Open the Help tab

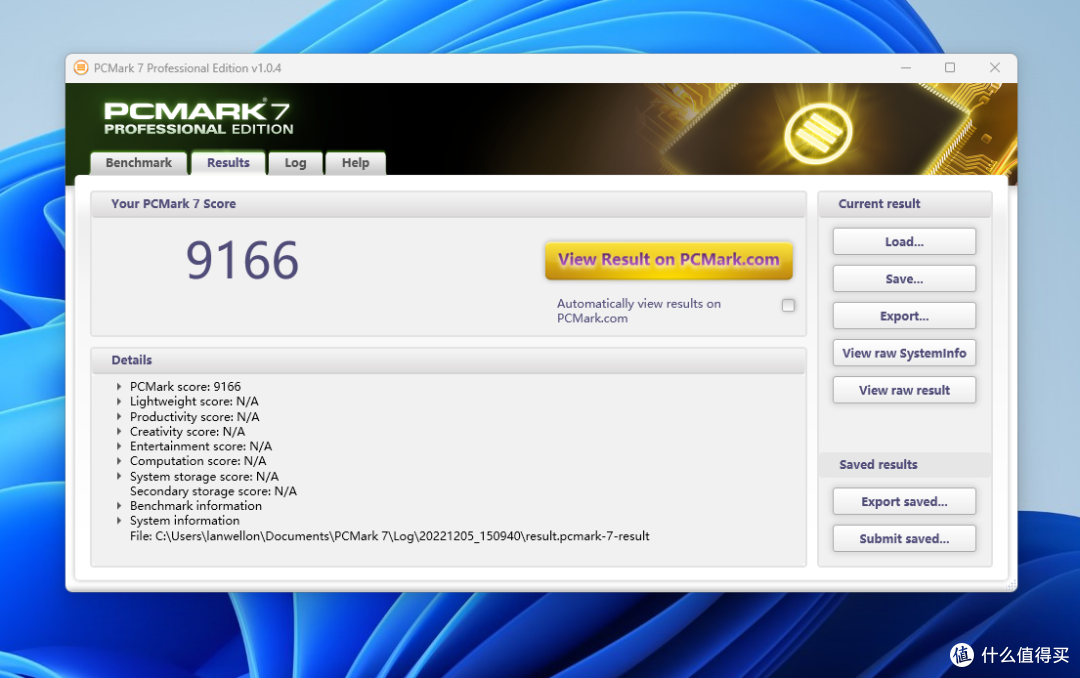click(x=355, y=163)
